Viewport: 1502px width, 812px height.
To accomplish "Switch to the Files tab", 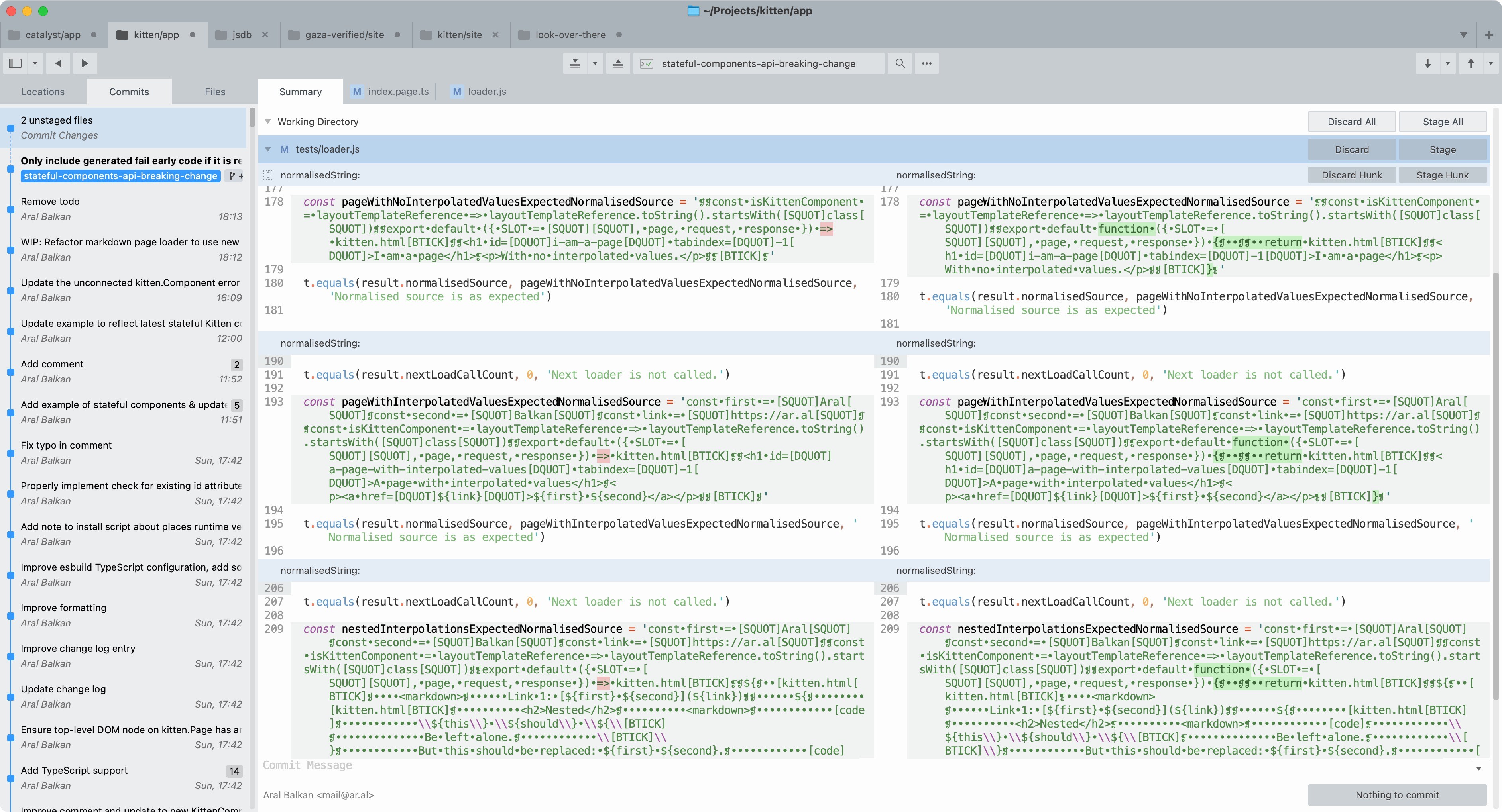I will (x=214, y=92).
